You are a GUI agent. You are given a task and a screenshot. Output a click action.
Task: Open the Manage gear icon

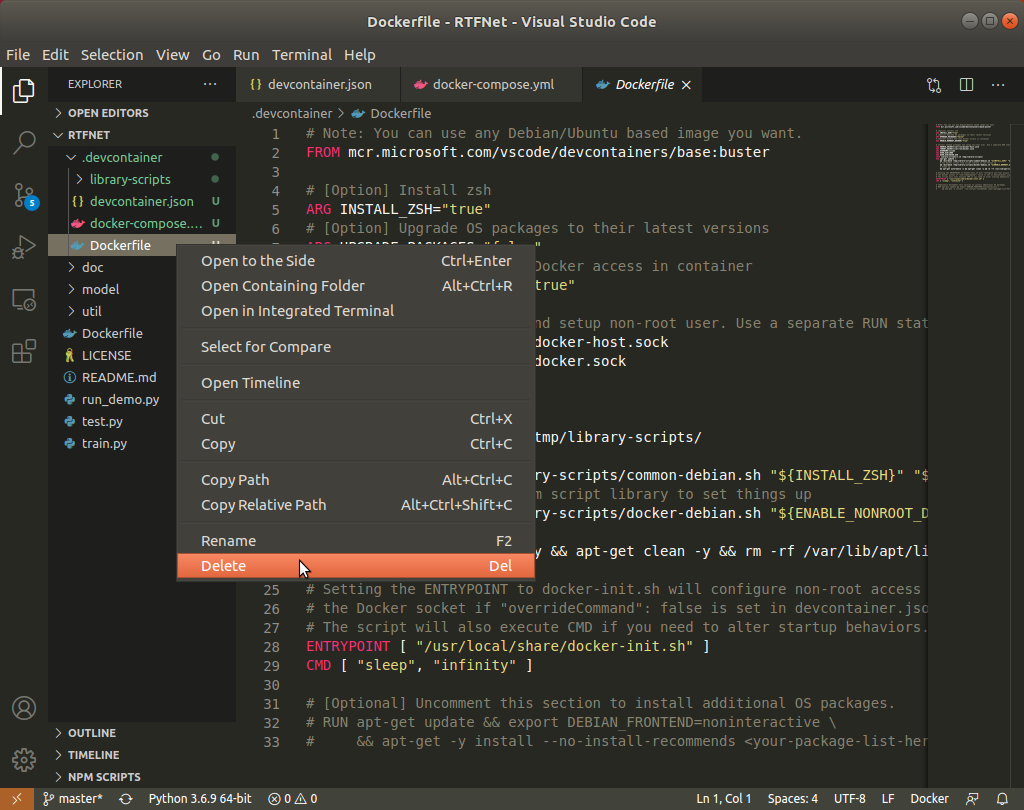(24, 760)
